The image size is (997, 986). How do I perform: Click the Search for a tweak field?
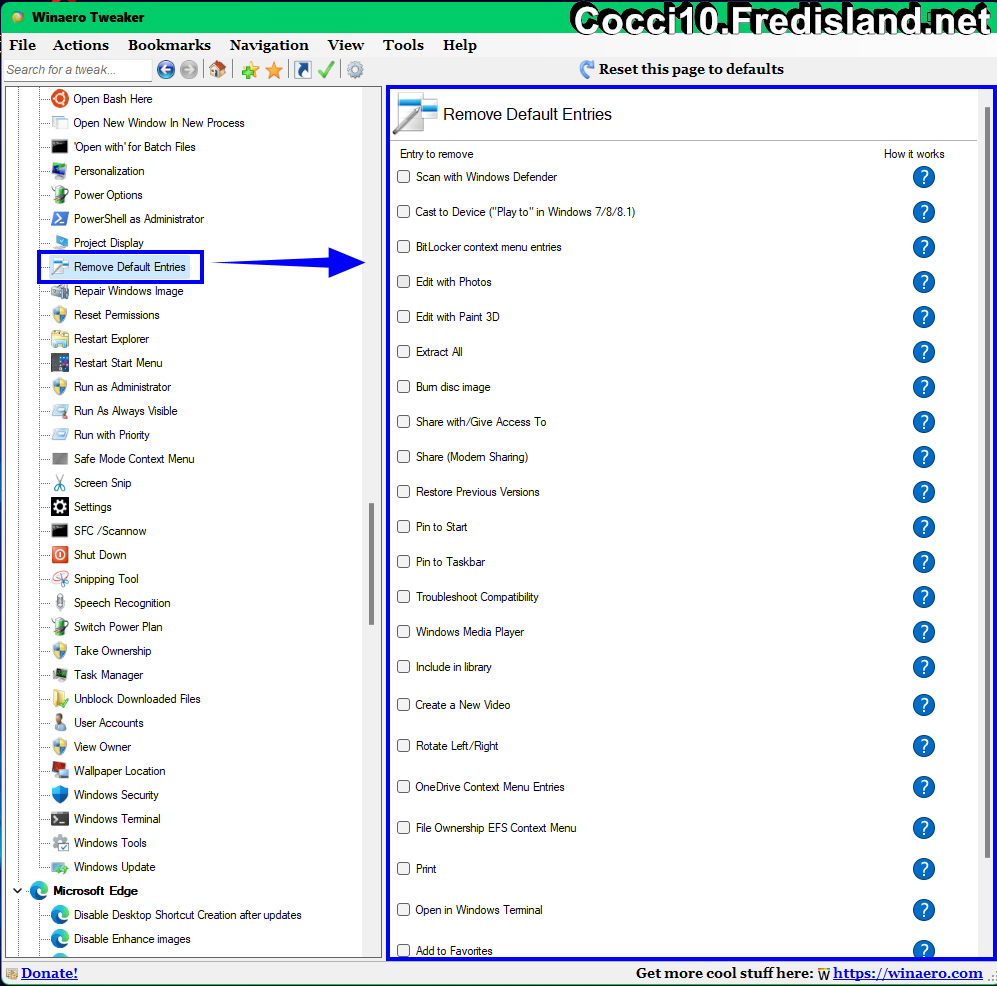pos(78,70)
